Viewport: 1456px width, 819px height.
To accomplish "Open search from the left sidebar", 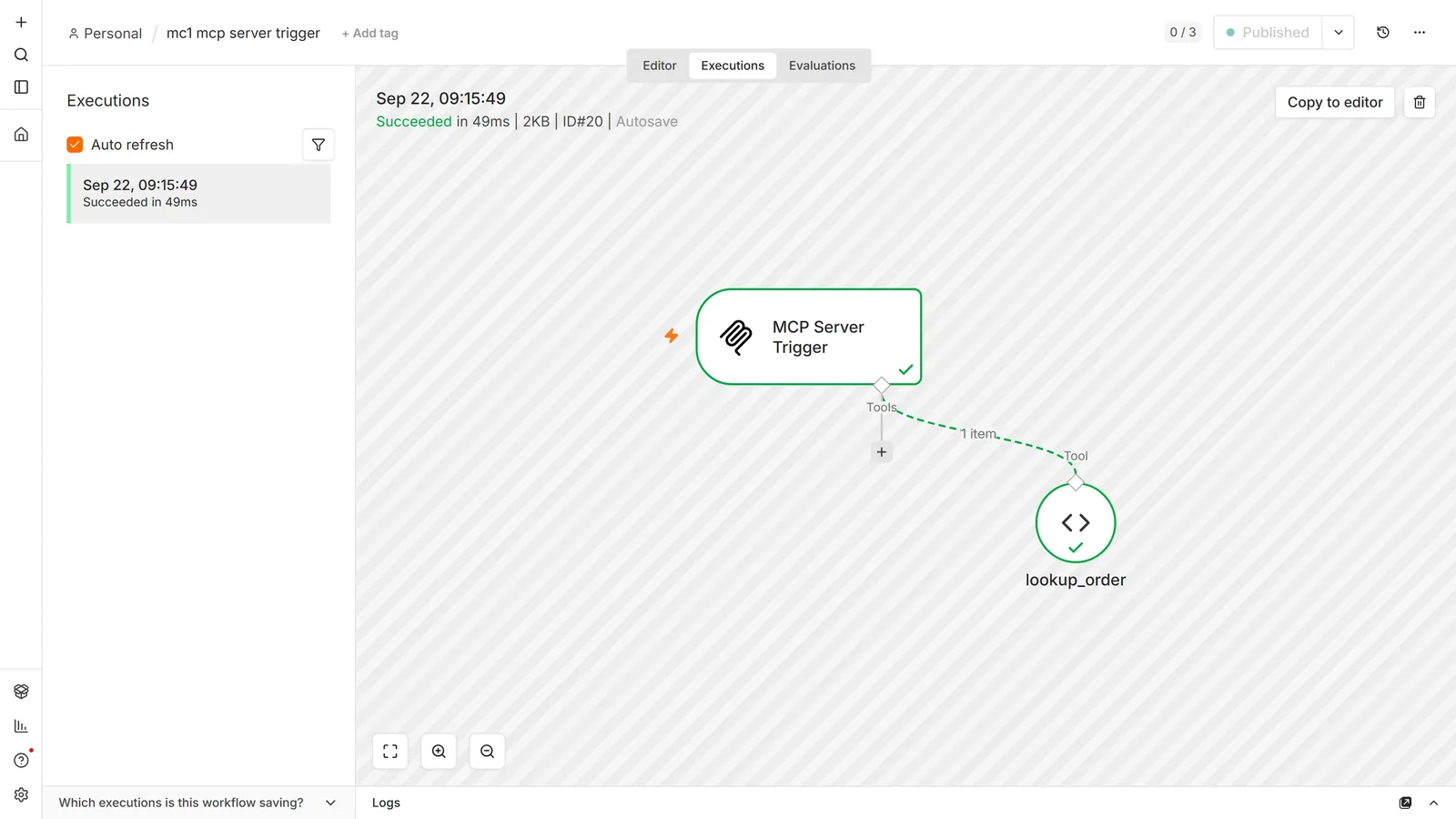I will (21, 55).
